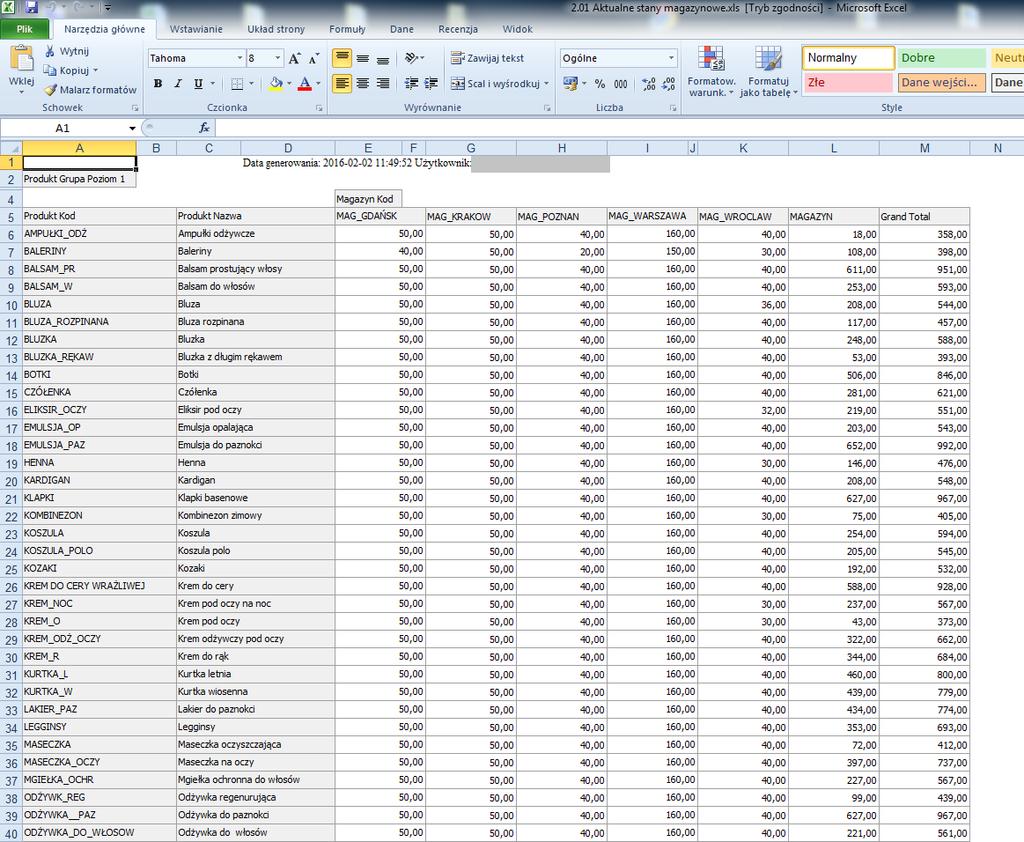The height and width of the screenshot is (842, 1024).
Task: Open Wyrównanie alignment dialog launcher
Action: point(547,108)
